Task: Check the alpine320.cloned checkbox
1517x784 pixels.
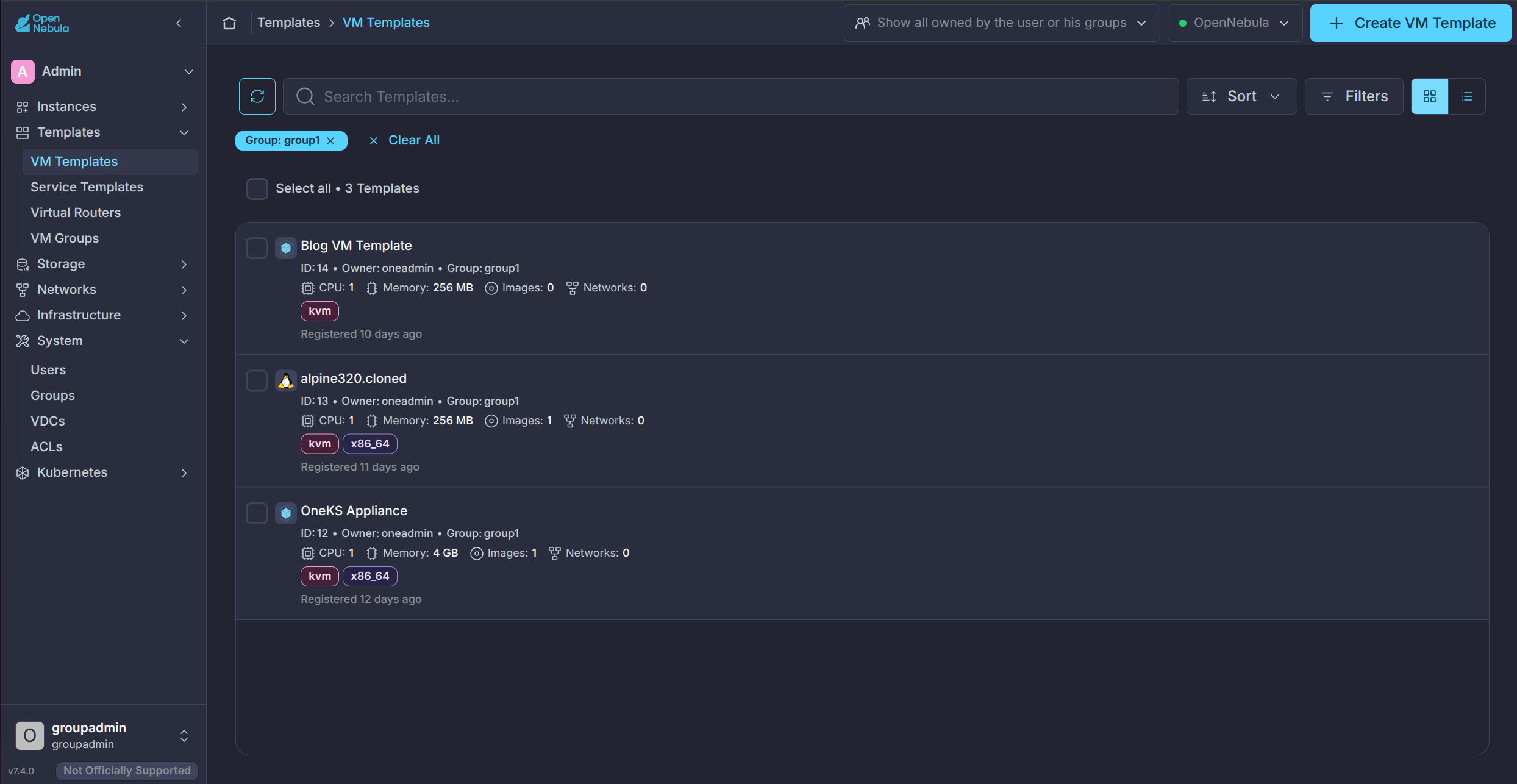Action: (257, 380)
